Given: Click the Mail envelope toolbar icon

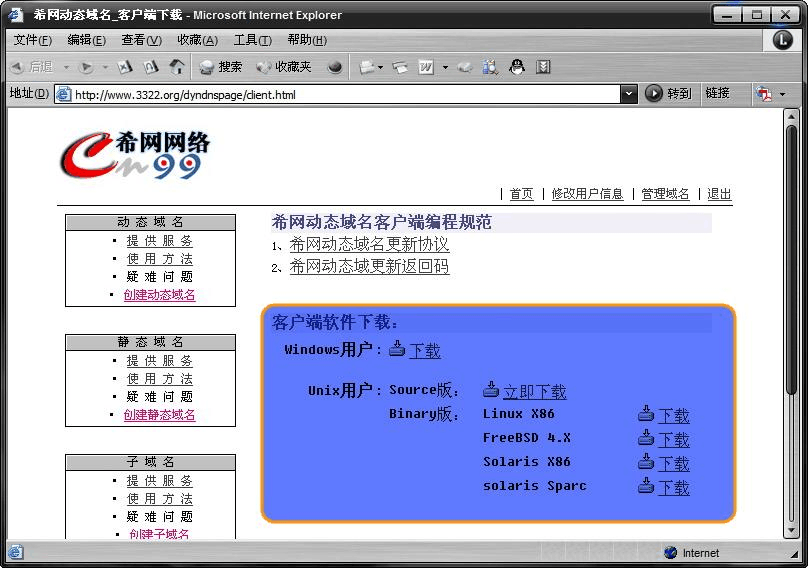Looking at the screenshot, I should 367,67.
